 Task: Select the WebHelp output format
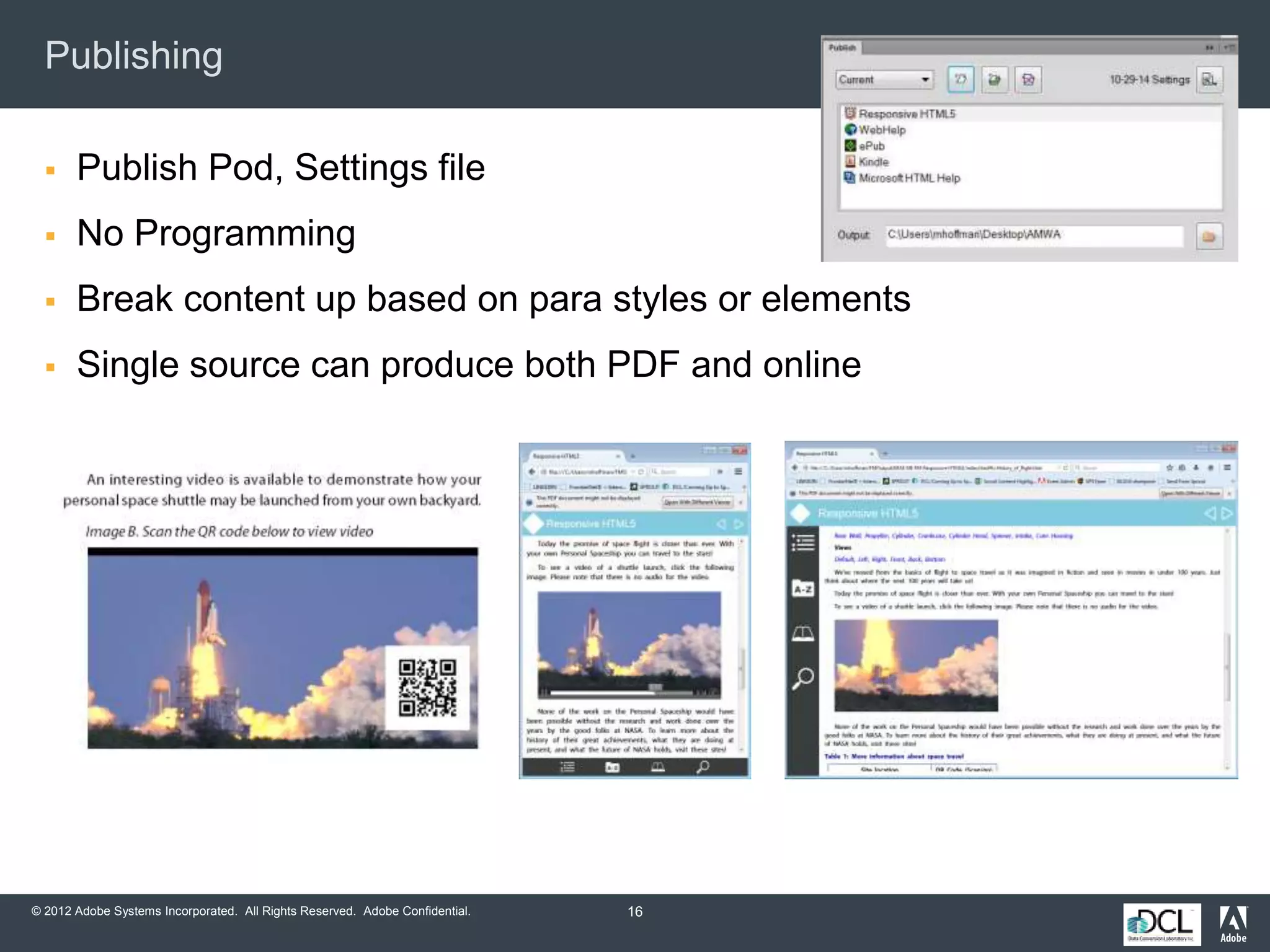coord(882,130)
